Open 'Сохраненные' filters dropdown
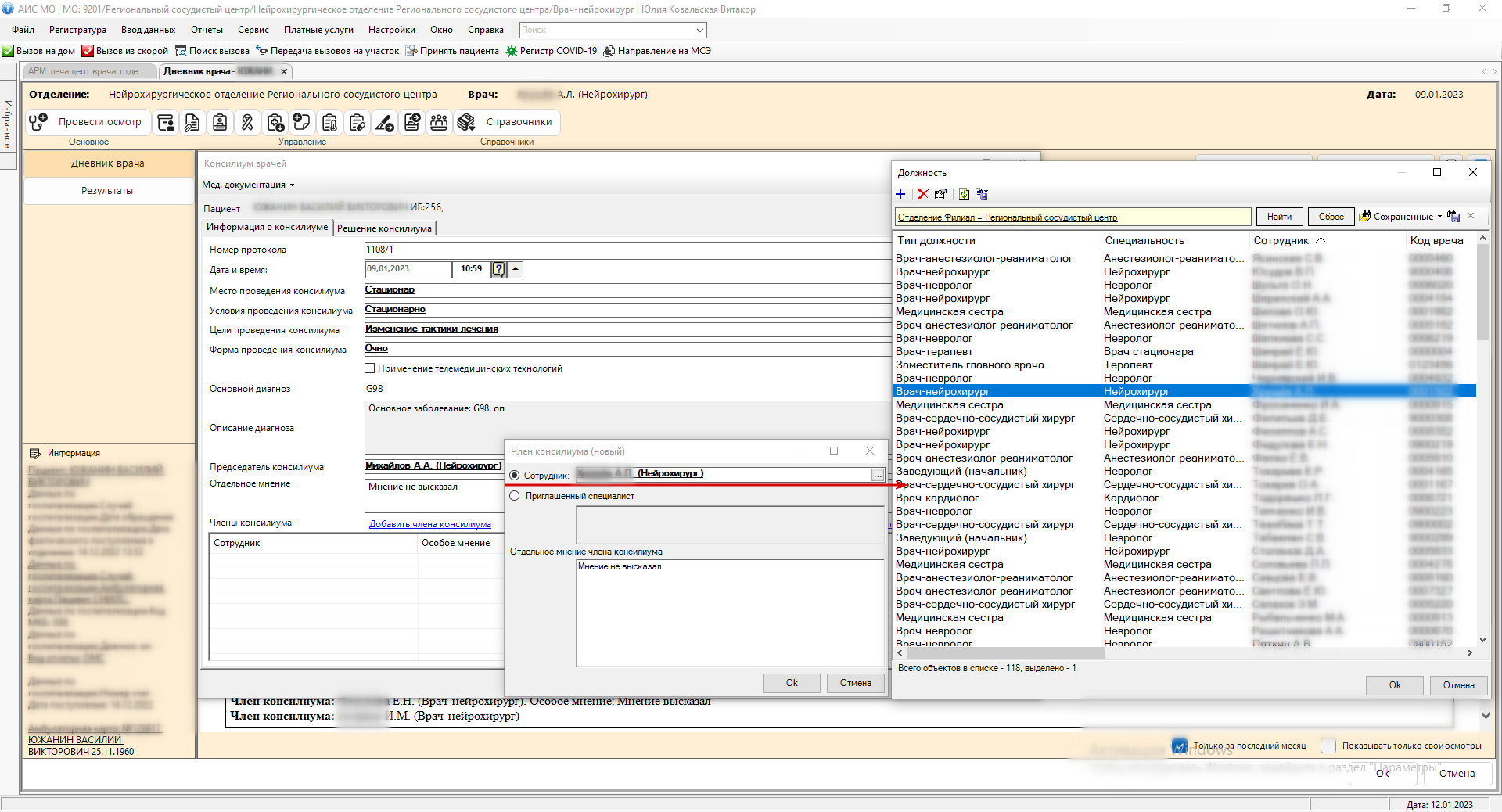This screenshot has height=812, width=1502. pos(1400,217)
